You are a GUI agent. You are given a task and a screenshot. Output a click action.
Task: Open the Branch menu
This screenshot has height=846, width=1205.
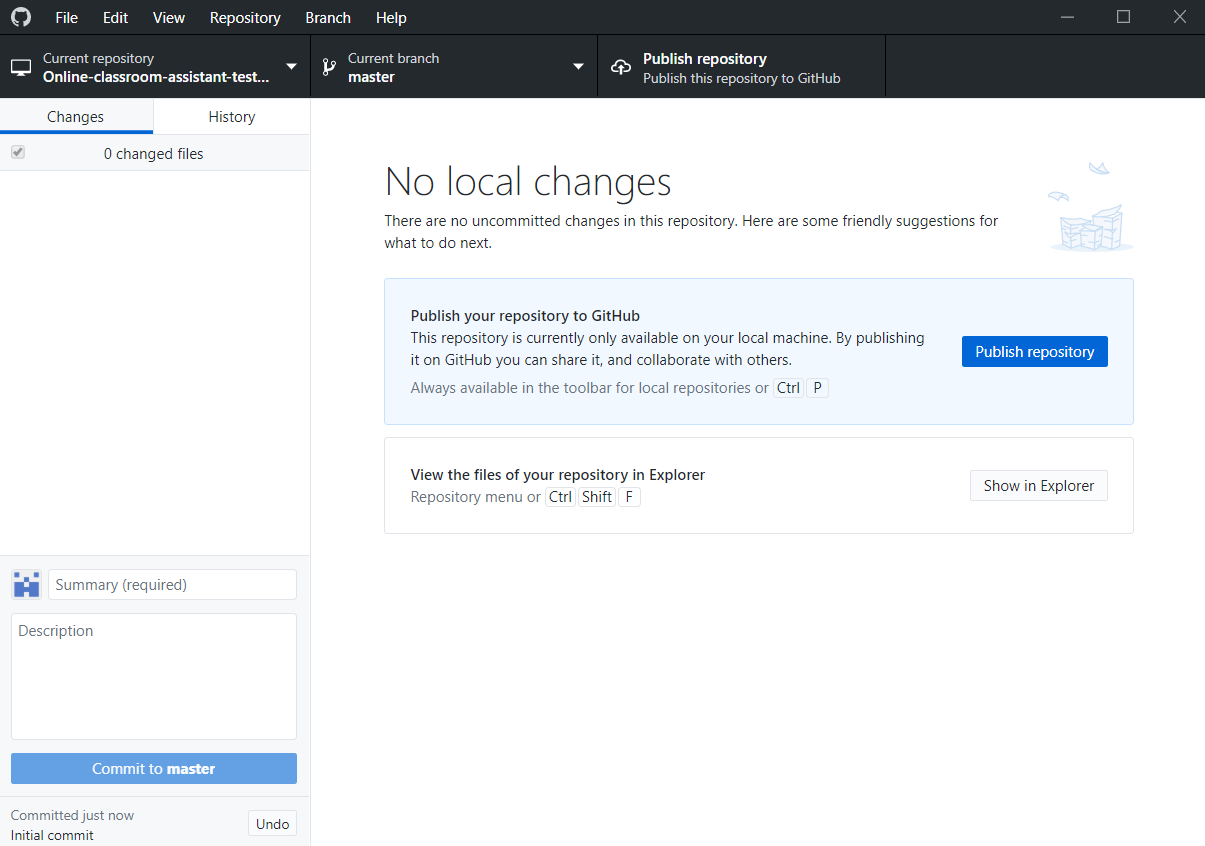[328, 17]
